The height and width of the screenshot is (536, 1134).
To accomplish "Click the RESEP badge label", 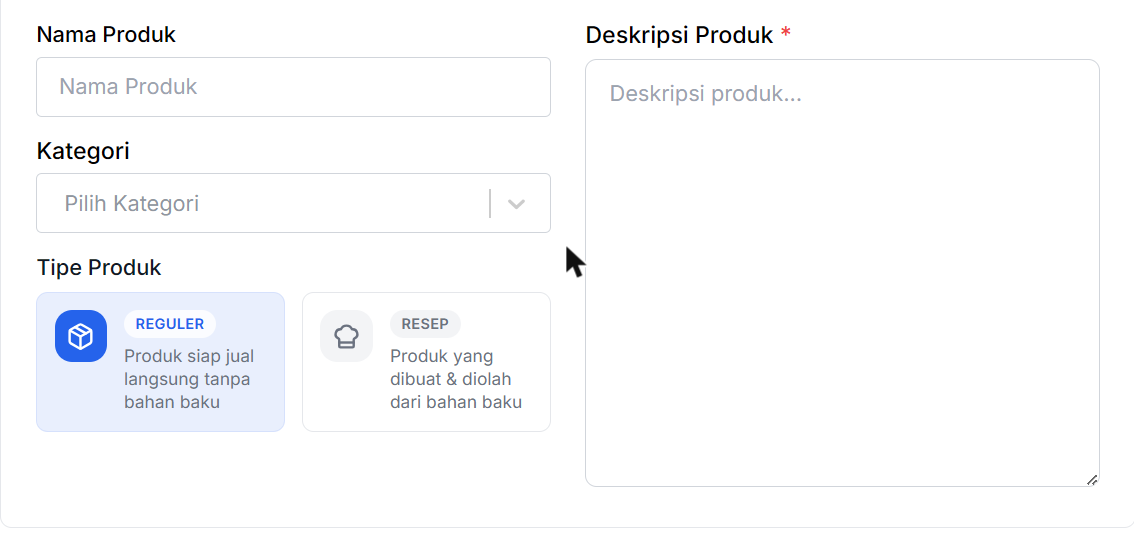I will [x=425, y=324].
